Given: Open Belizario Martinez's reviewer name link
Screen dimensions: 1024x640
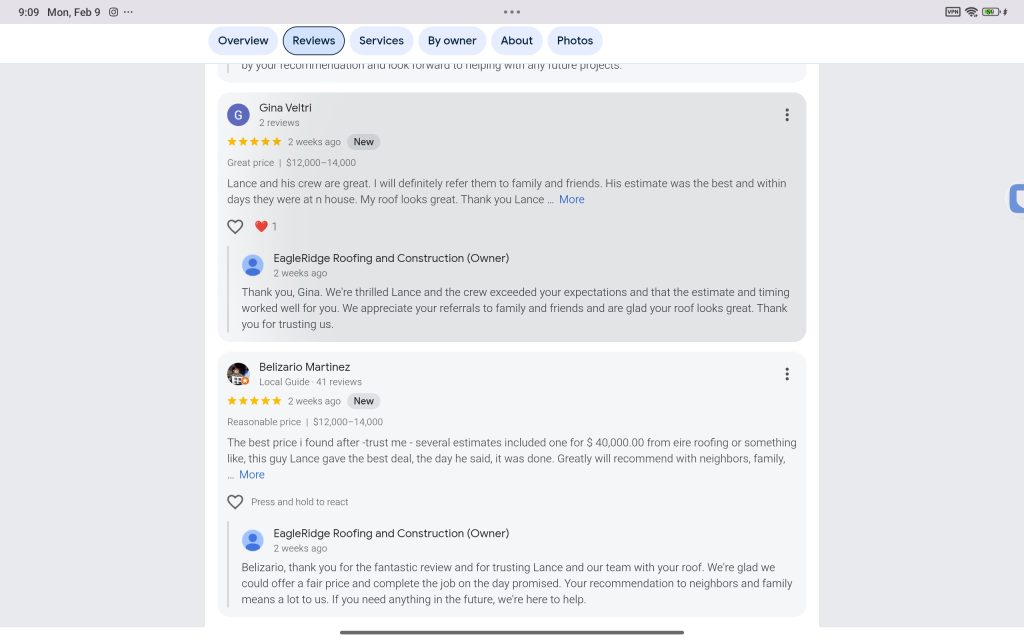Looking at the screenshot, I should click(304, 367).
